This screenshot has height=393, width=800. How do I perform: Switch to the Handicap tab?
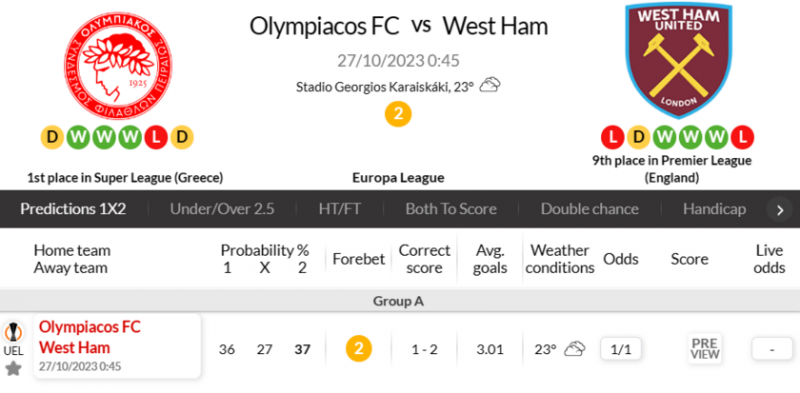(714, 209)
